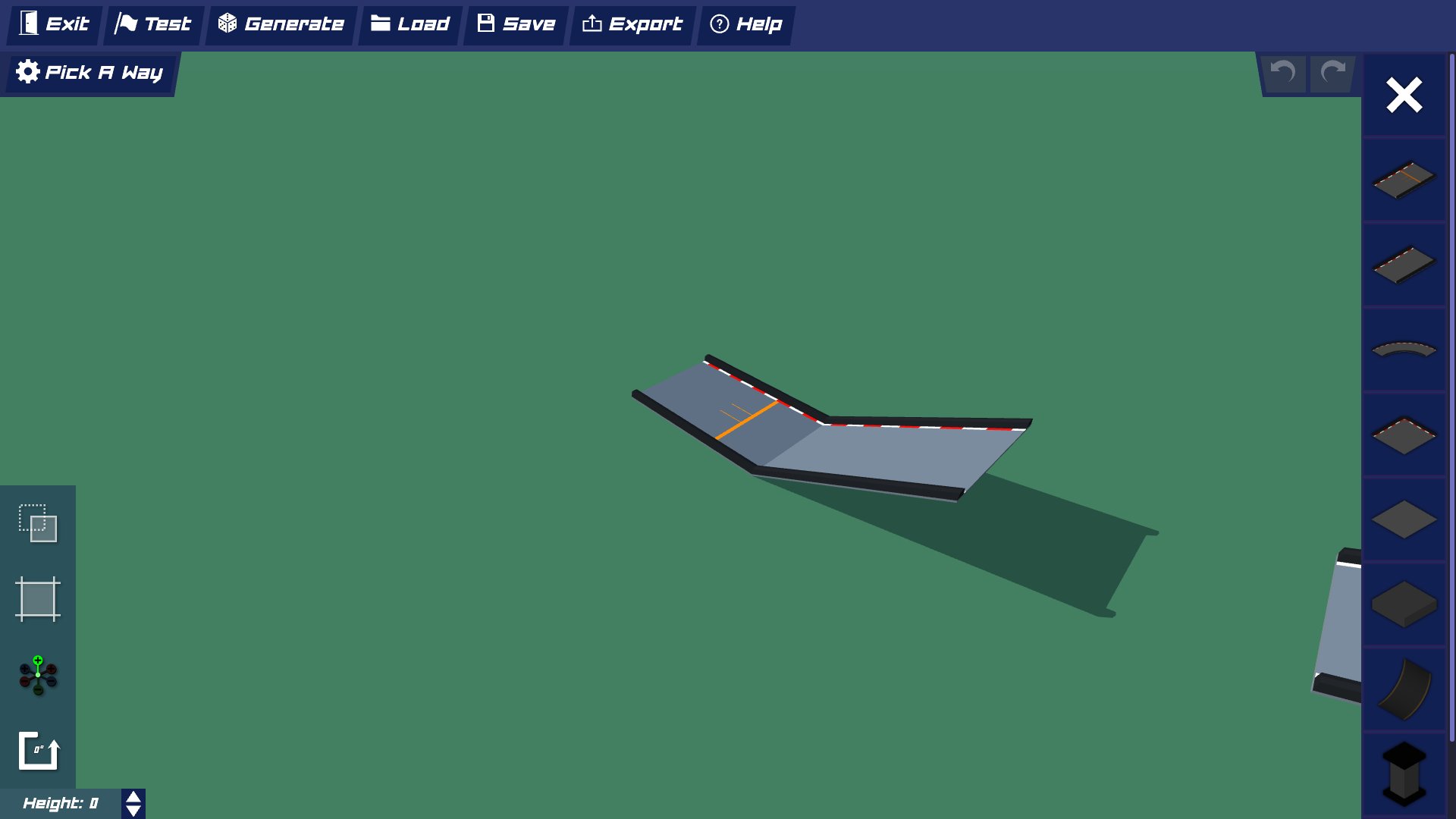Open the Load menu
Screen dimensions: 1456x819
(x=410, y=24)
